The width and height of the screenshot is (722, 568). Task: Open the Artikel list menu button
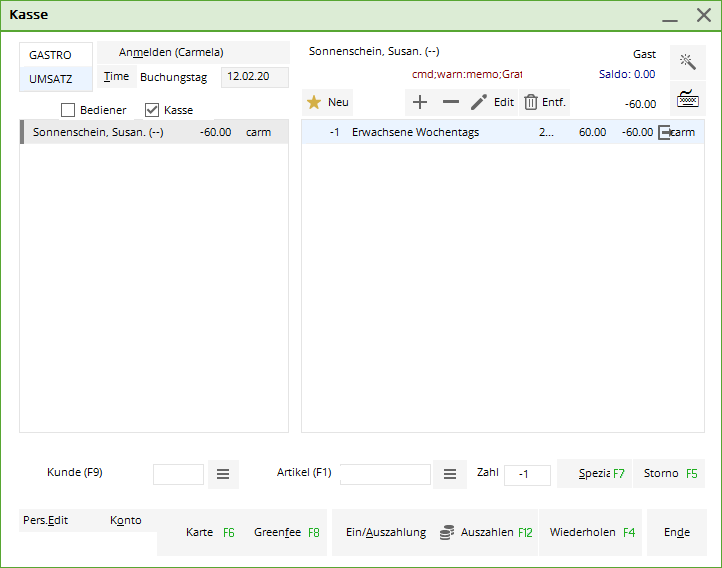(x=450, y=474)
